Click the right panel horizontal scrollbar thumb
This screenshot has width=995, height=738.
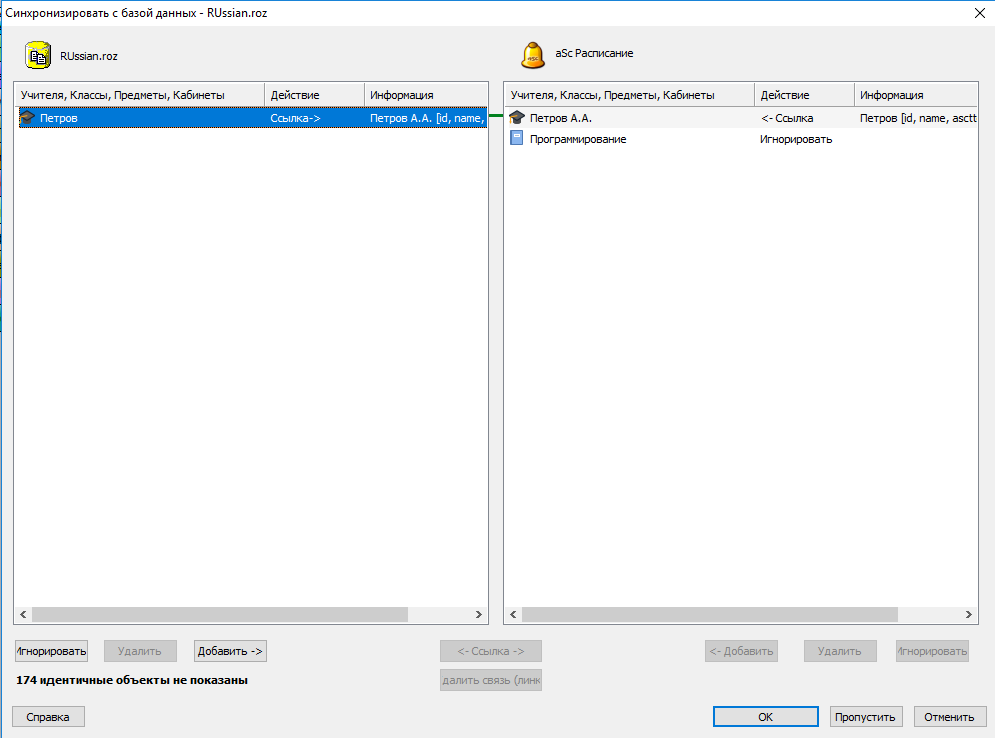[709, 615]
